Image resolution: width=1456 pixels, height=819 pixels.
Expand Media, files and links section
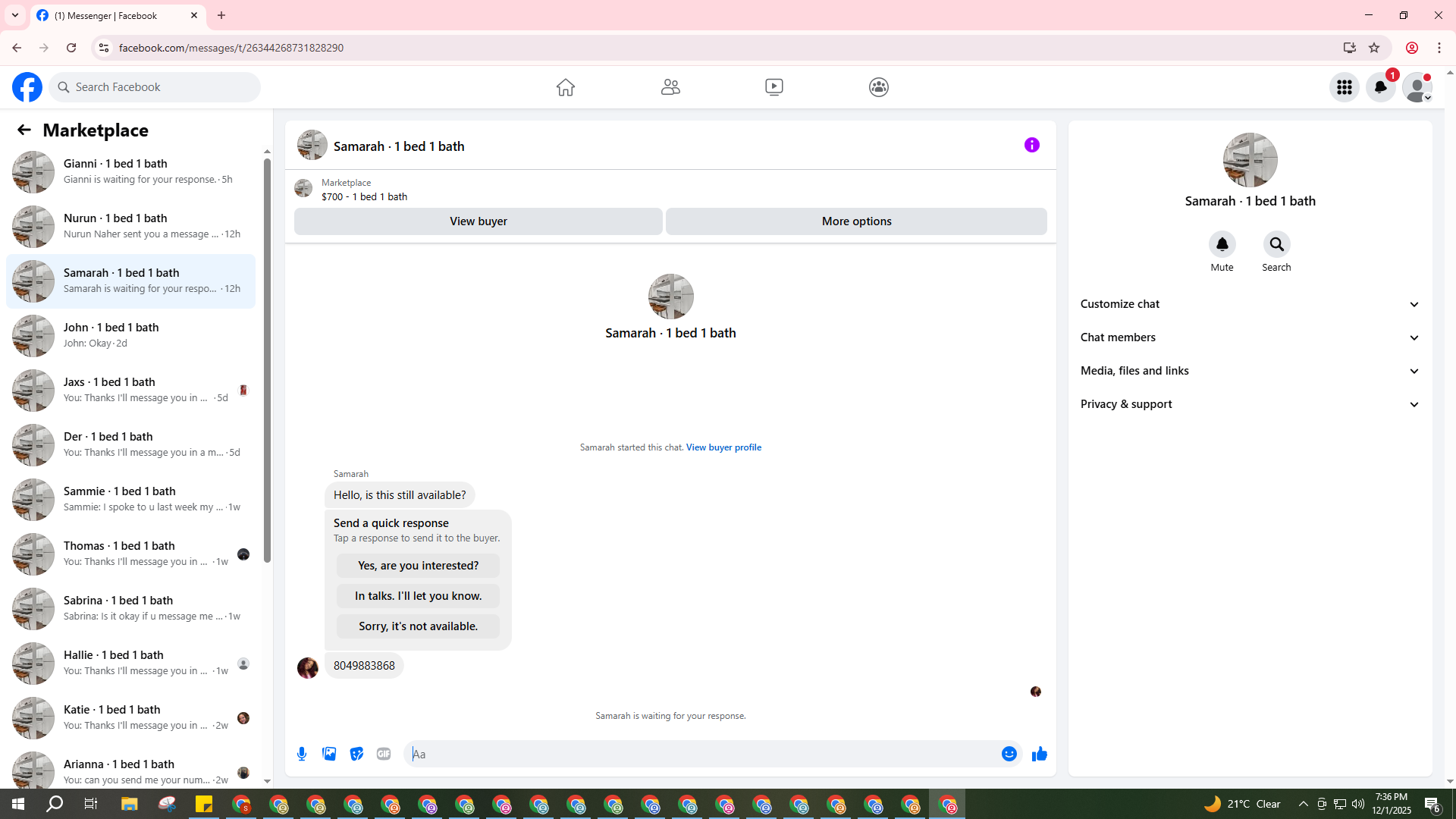1250,371
